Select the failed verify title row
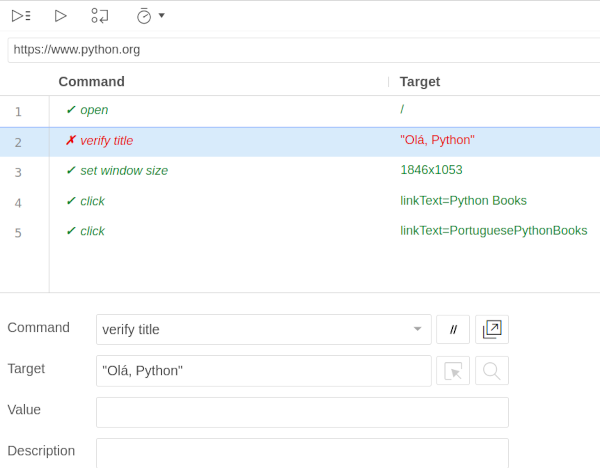 pyautogui.click(x=300, y=142)
